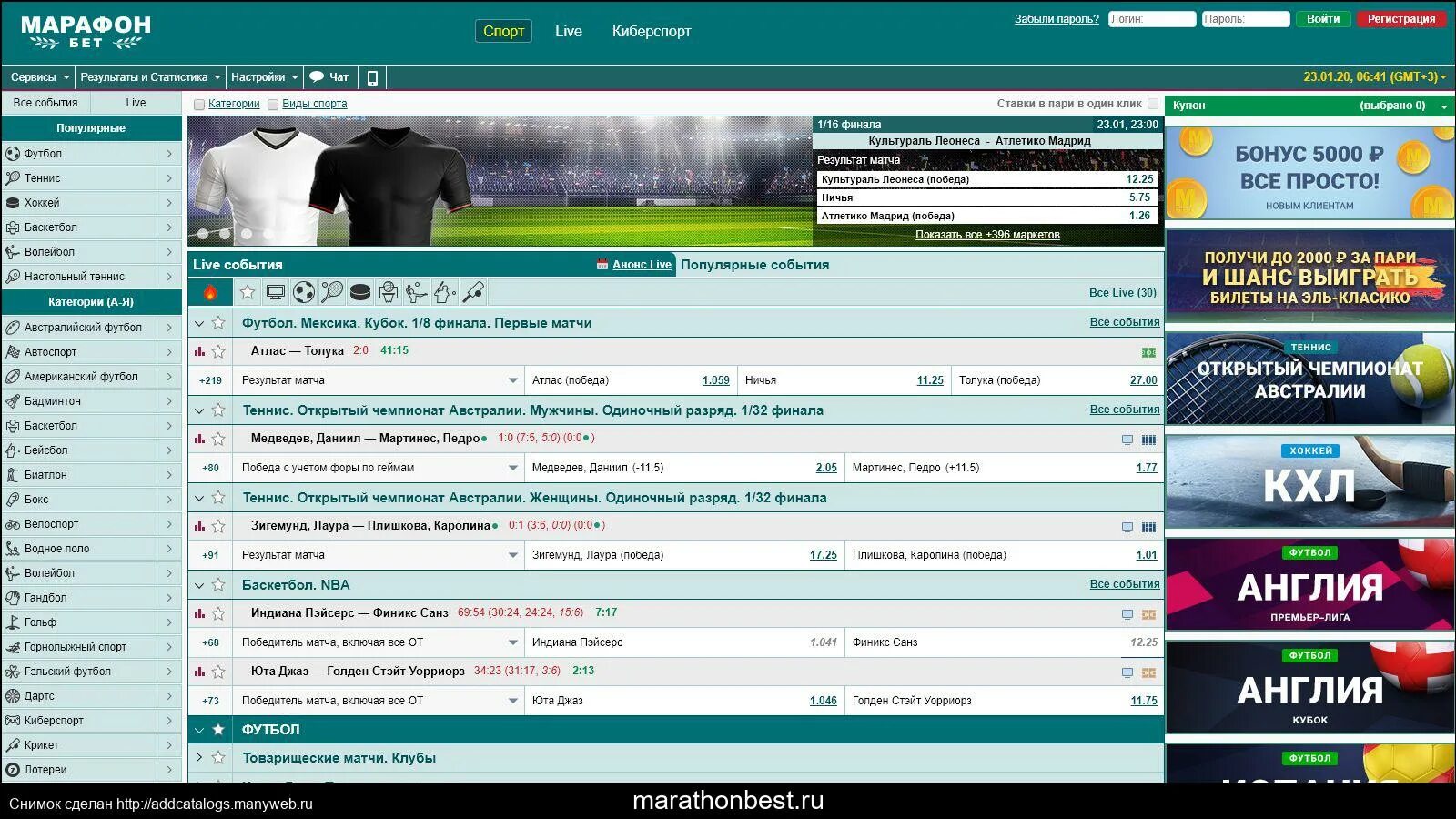Expand the Купон panel arrow
Screen dimensions: 1456x819
(x=1444, y=106)
